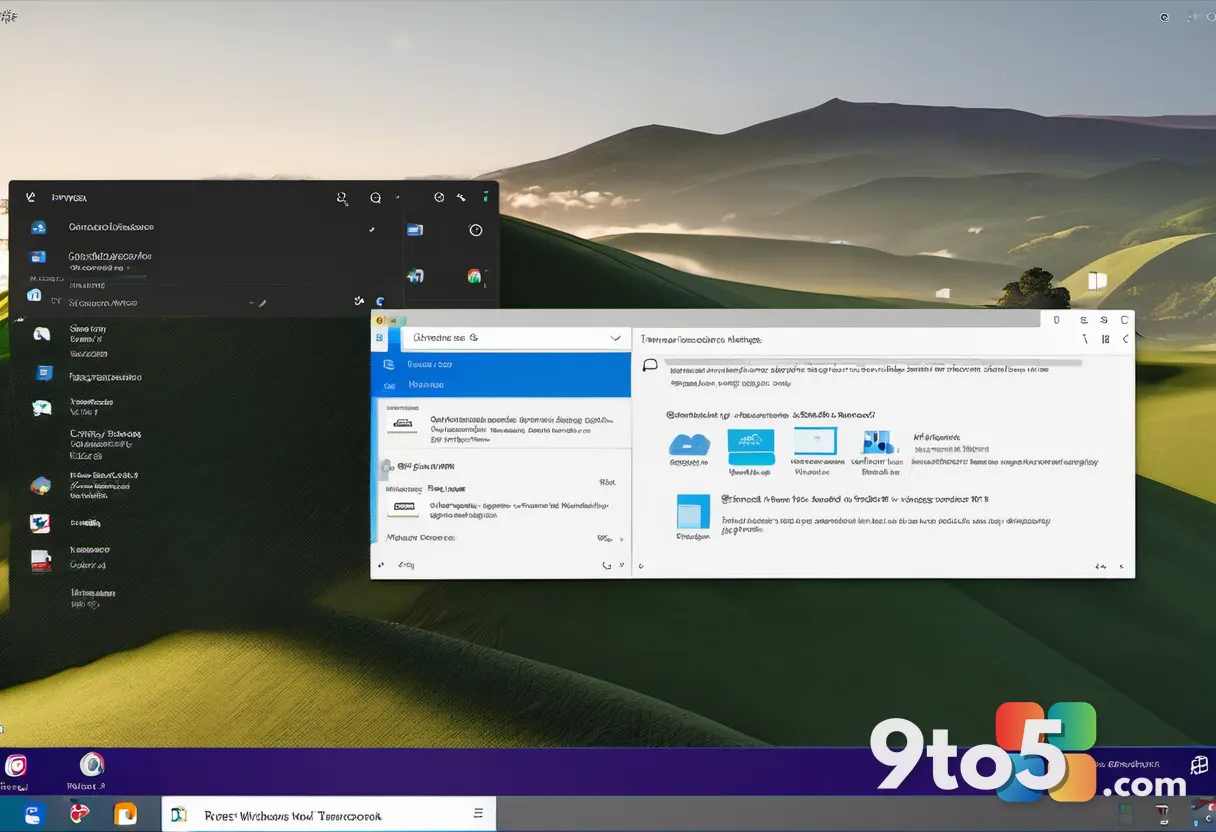Expand the small chevron in dark panel header

[397, 197]
